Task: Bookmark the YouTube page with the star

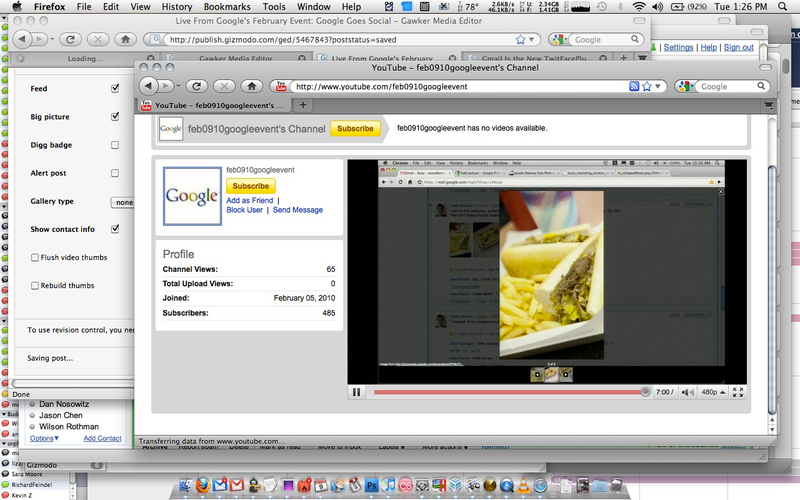Action: point(646,86)
